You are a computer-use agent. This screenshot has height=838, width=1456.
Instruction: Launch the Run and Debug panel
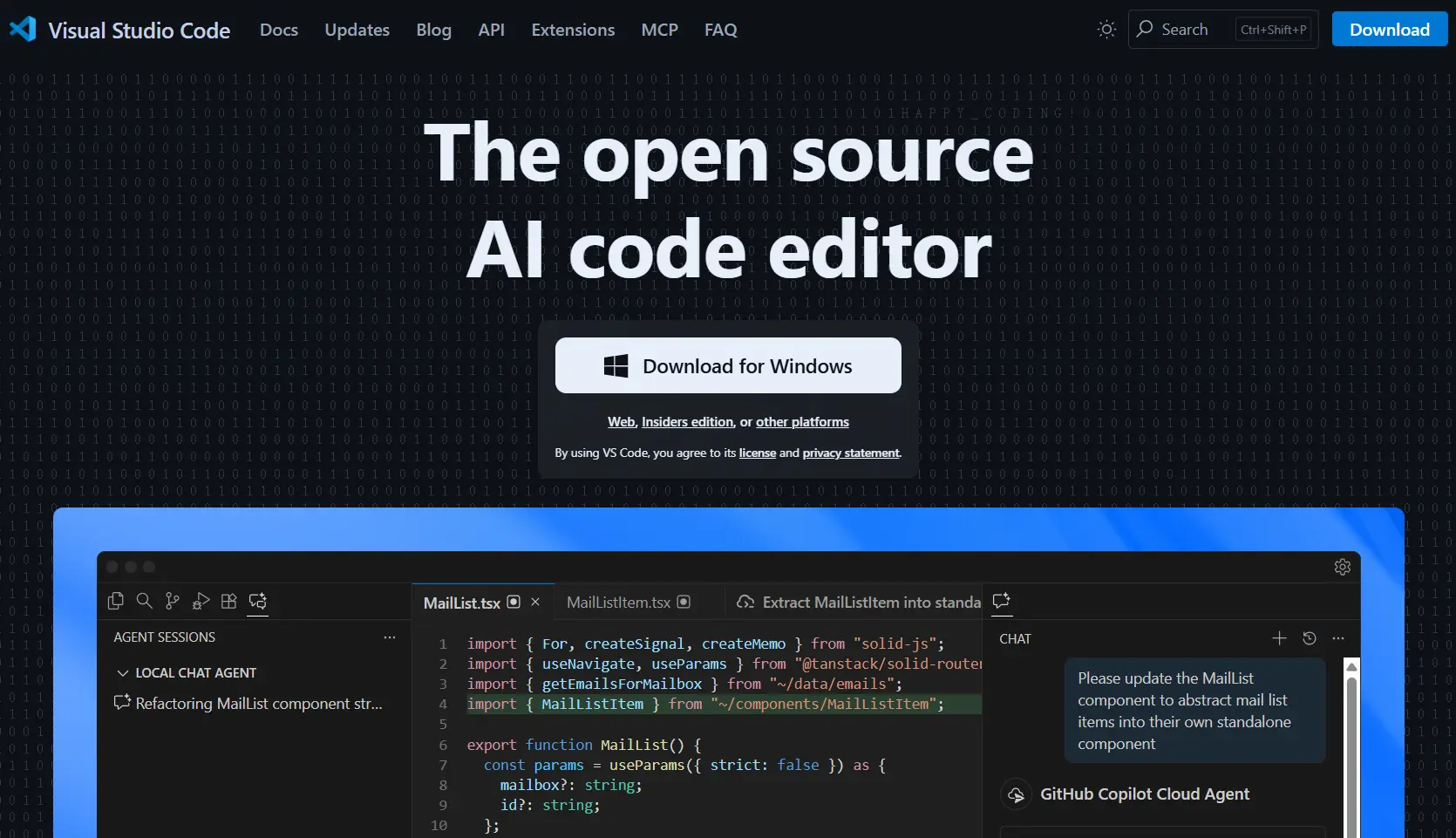pos(200,601)
